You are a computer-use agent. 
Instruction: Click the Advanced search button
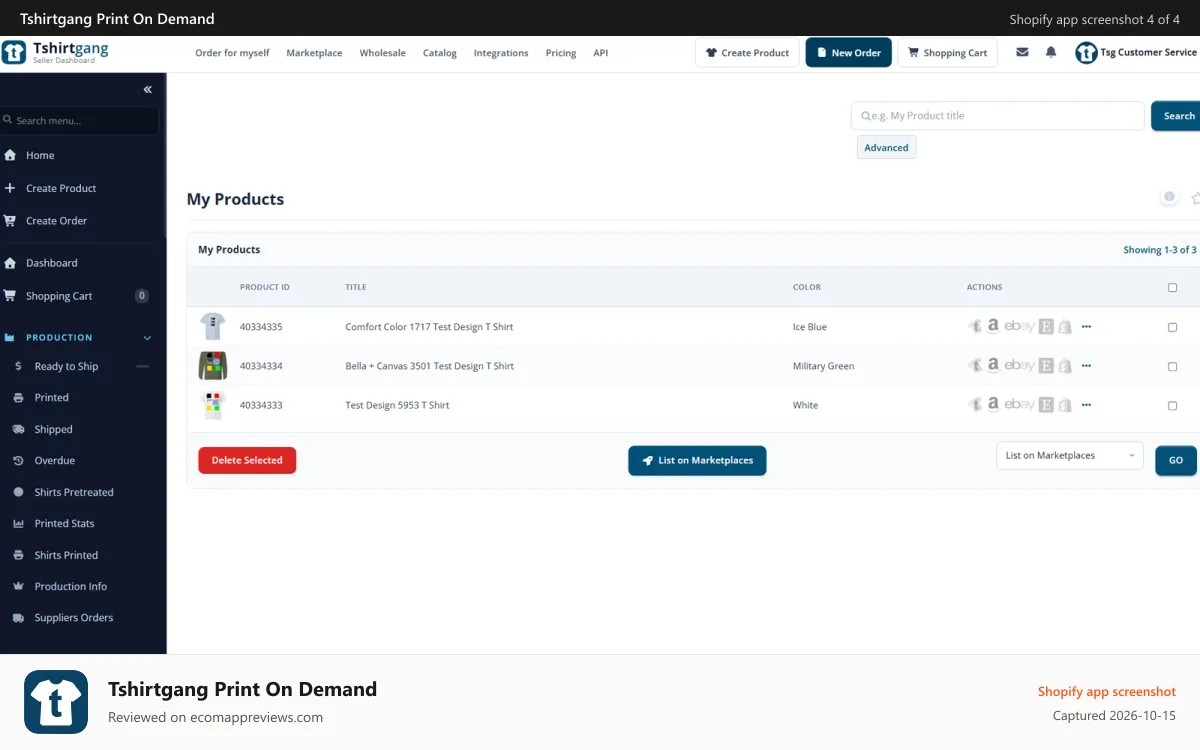pos(886,148)
